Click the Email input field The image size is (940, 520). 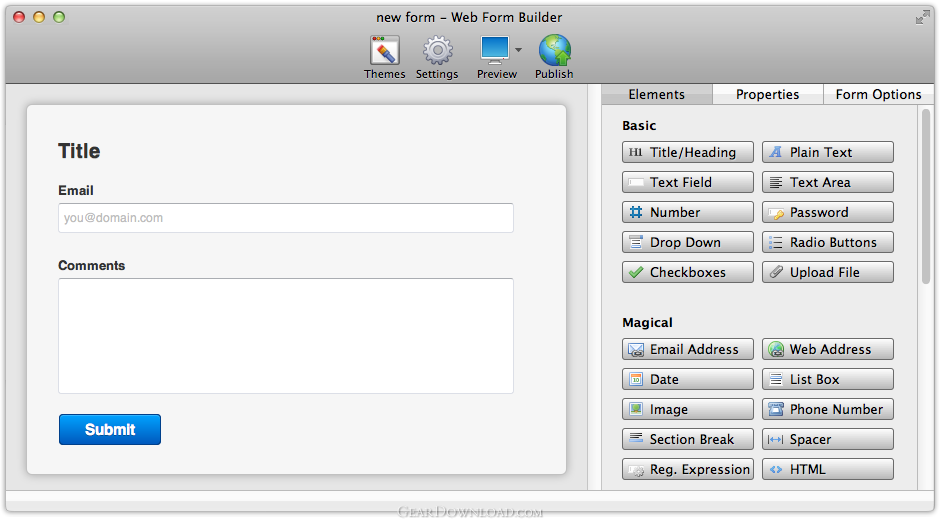click(285, 218)
